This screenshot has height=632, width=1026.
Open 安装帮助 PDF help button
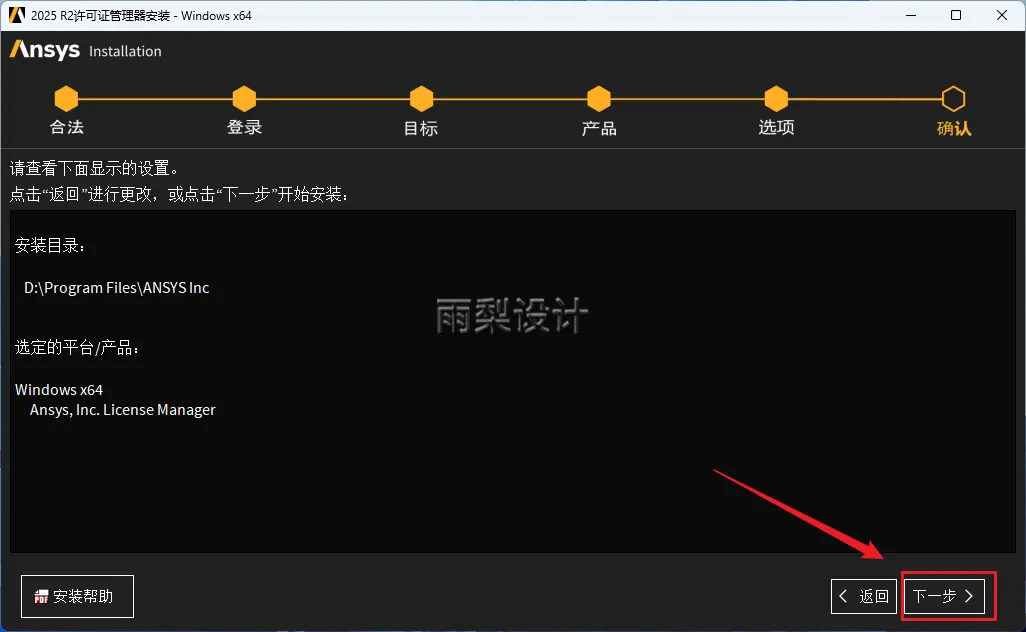coord(77,596)
